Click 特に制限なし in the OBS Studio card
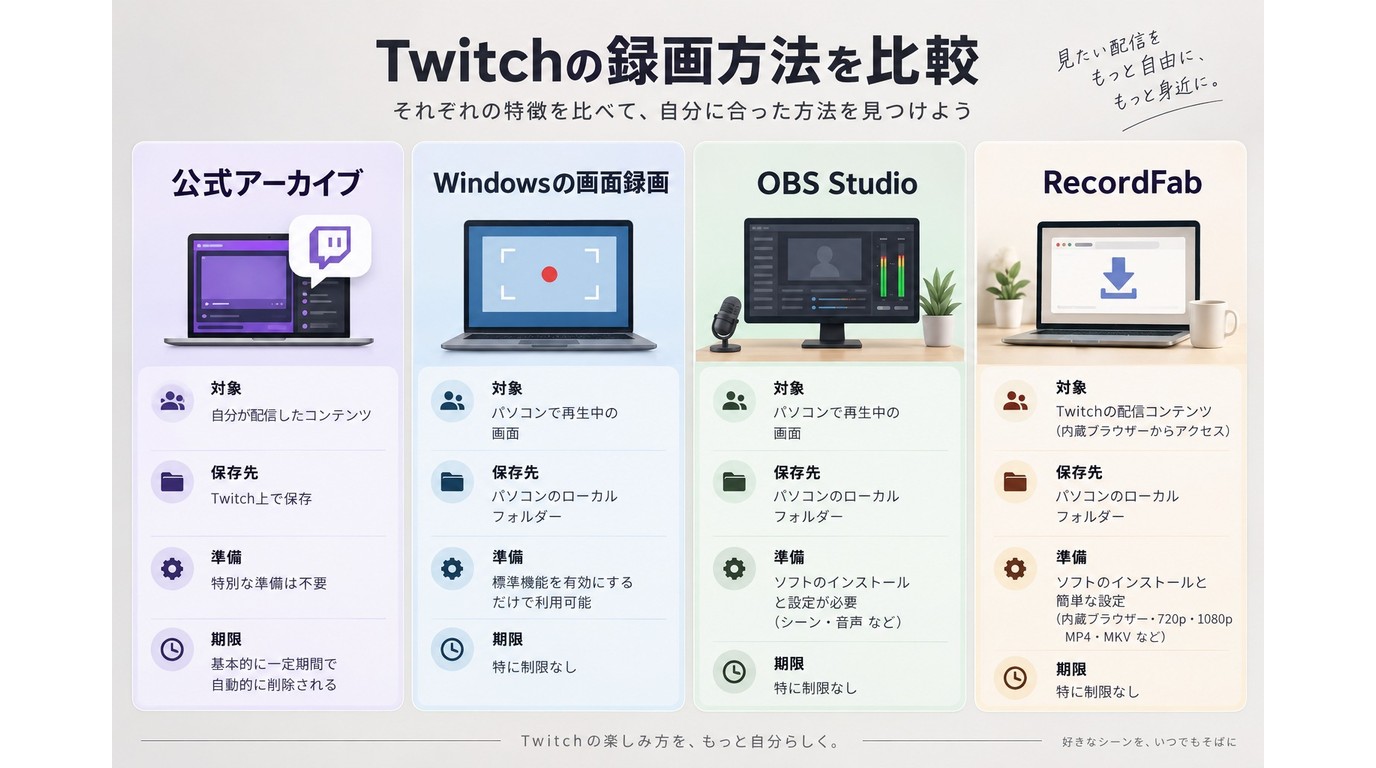This screenshot has height=768, width=1376. coord(815,688)
